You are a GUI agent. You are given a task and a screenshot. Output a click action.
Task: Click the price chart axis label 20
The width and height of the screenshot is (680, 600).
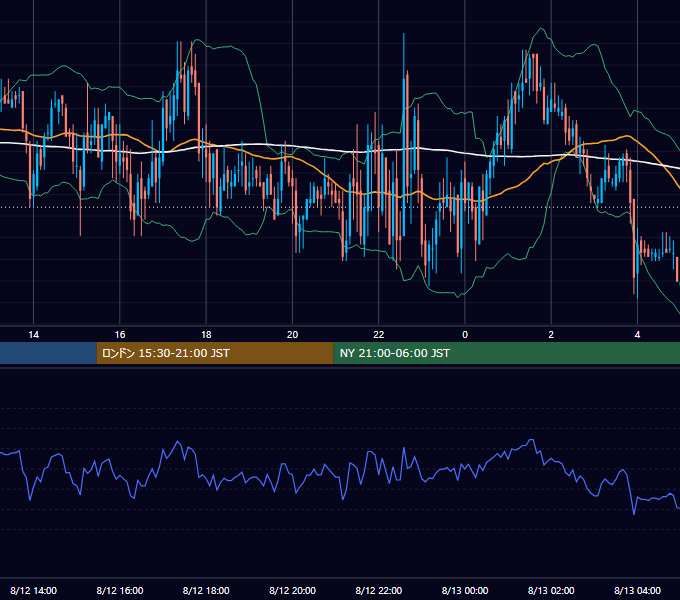pos(292,335)
